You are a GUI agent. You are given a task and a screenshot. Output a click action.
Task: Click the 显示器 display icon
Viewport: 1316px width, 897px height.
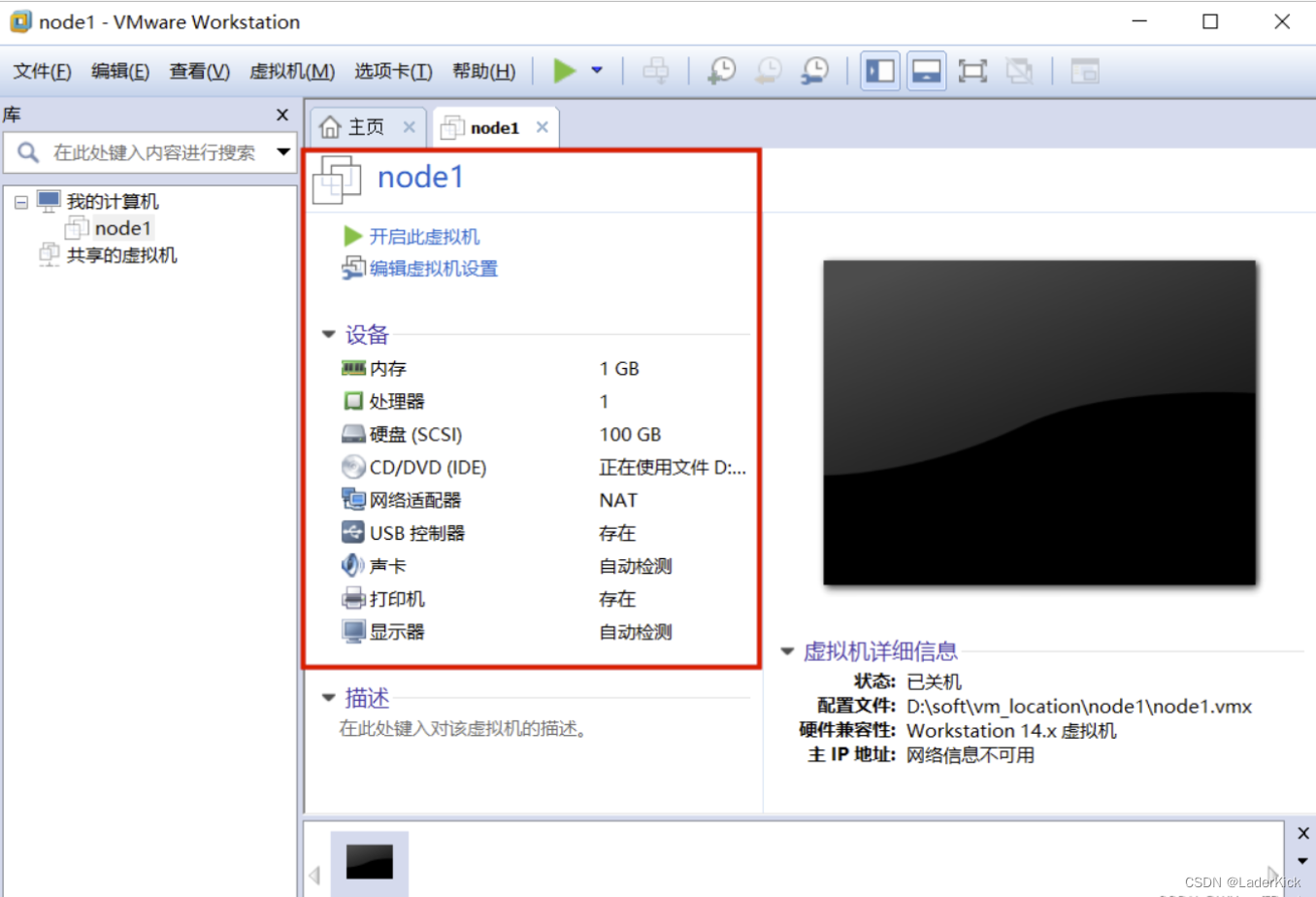[x=353, y=632]
